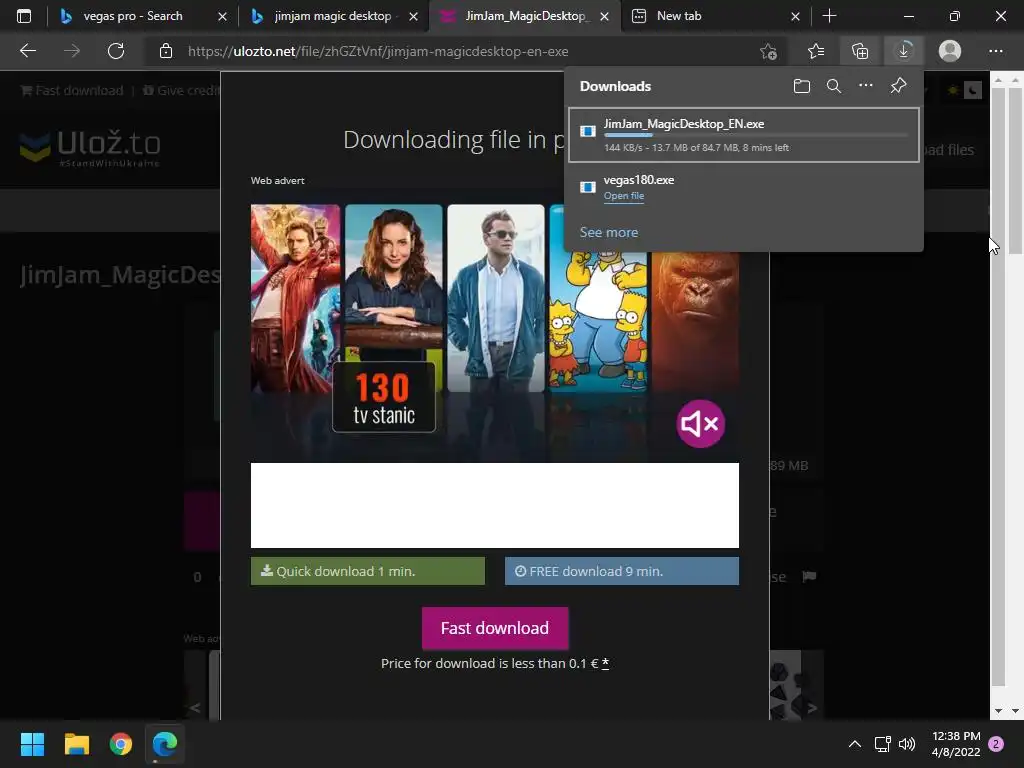Click the 130 tv stanic badge
The width and height of the screenshot is (1024, 768).
tap(384, 397)
